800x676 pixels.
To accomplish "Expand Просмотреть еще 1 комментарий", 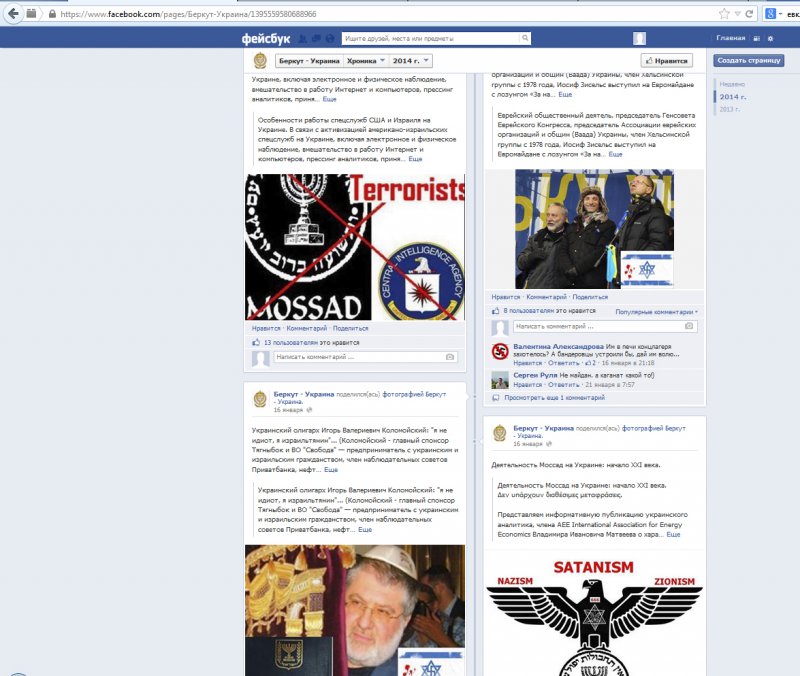I will [x=554, y=397].
